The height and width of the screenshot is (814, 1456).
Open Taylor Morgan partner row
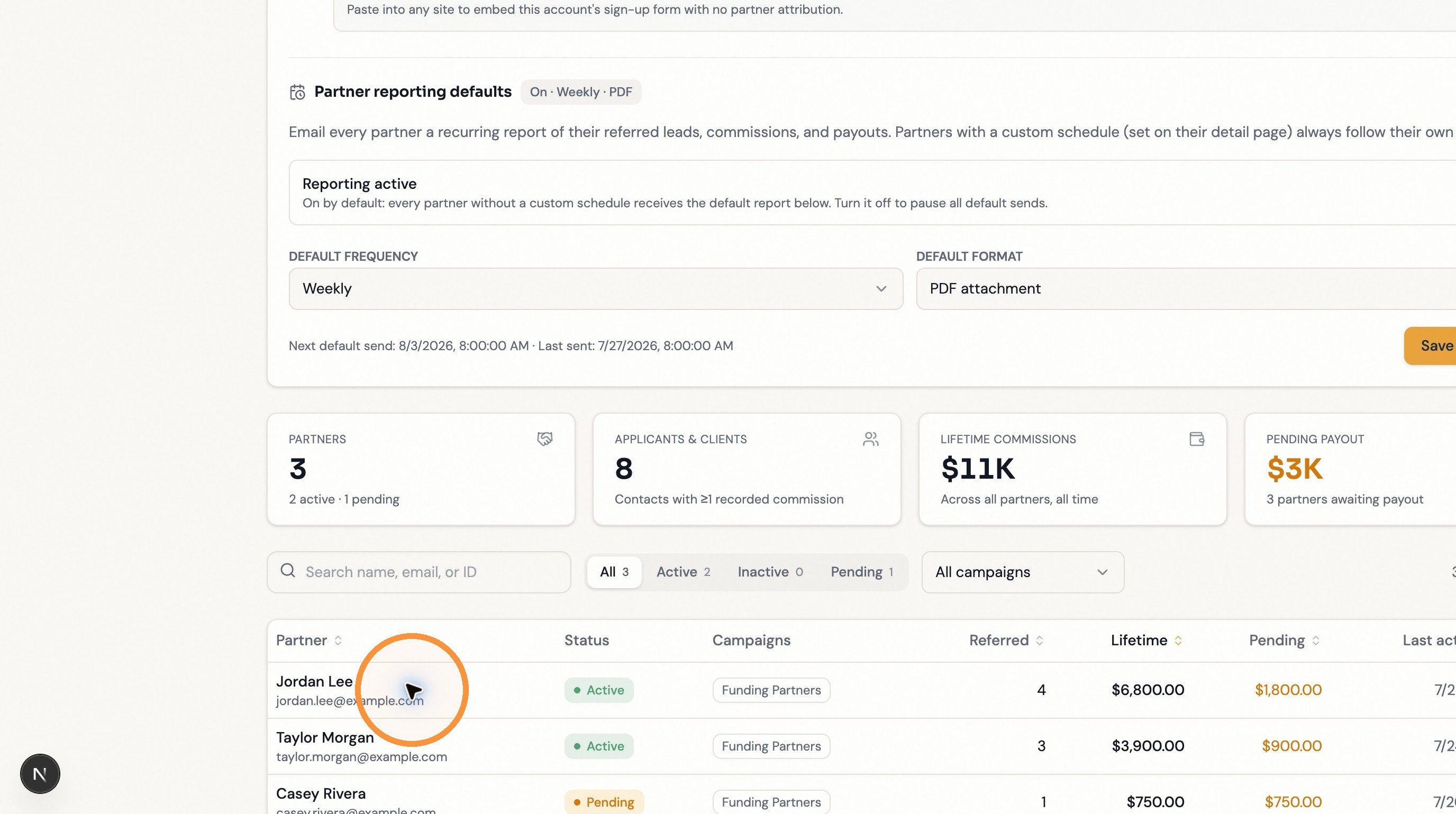tap(861, 746)
